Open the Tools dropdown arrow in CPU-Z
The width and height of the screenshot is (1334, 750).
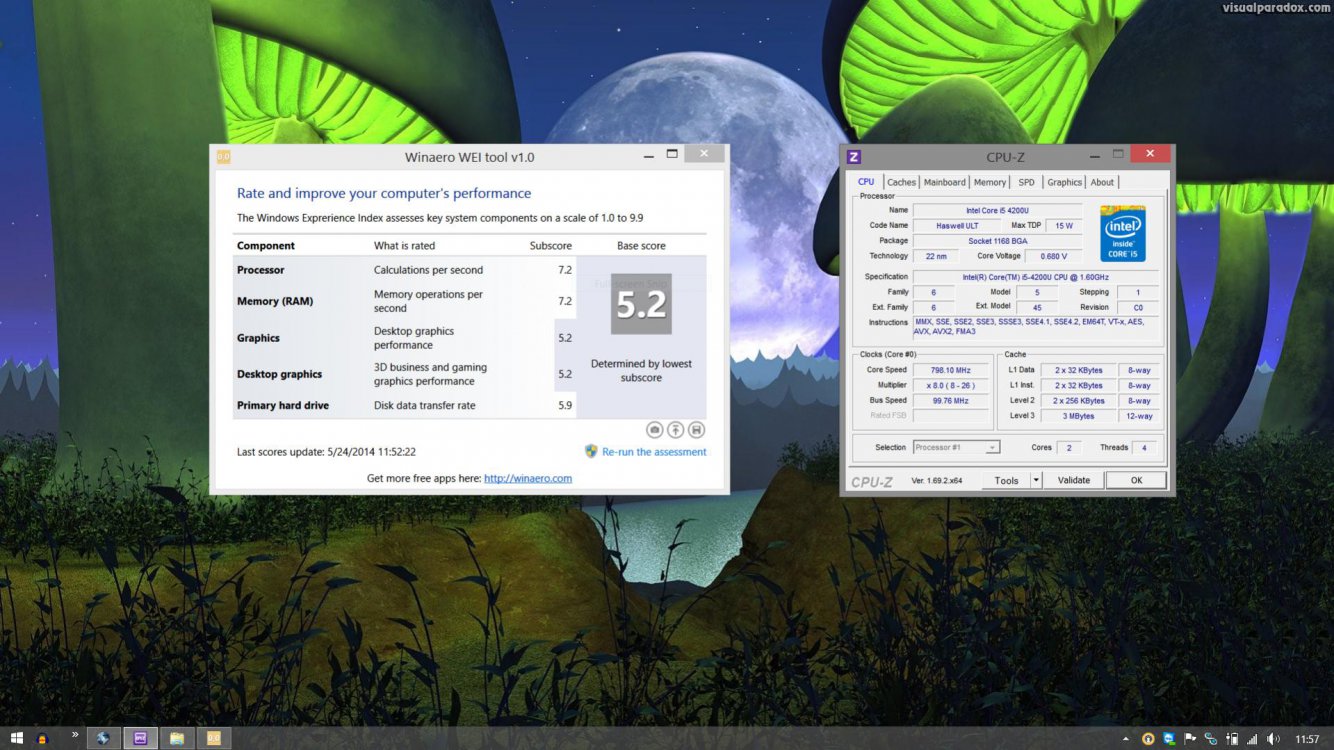coord(1036,480)
